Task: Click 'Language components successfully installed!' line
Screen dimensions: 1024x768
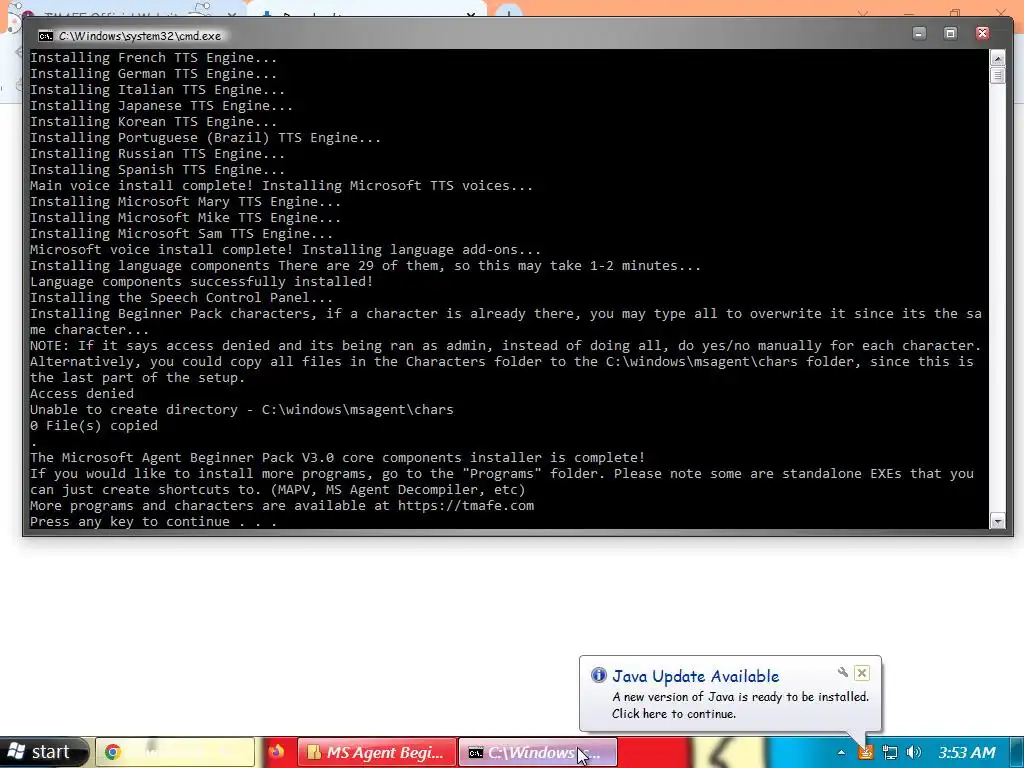Action: point(202,282)
